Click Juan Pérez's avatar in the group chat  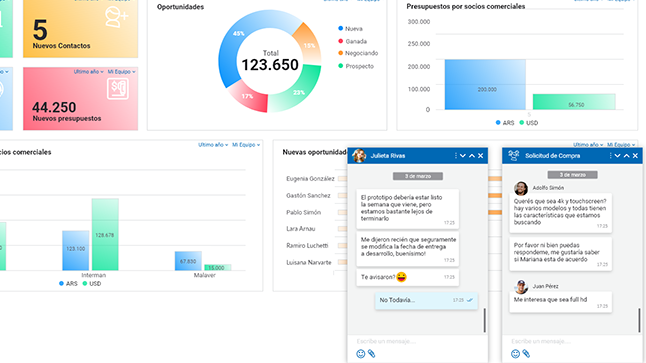point(521,287)
